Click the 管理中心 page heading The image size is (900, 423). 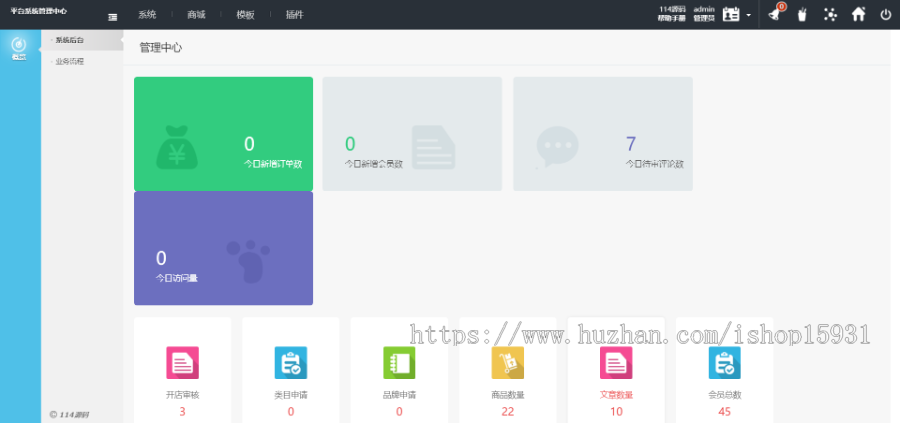coord(161,48)
